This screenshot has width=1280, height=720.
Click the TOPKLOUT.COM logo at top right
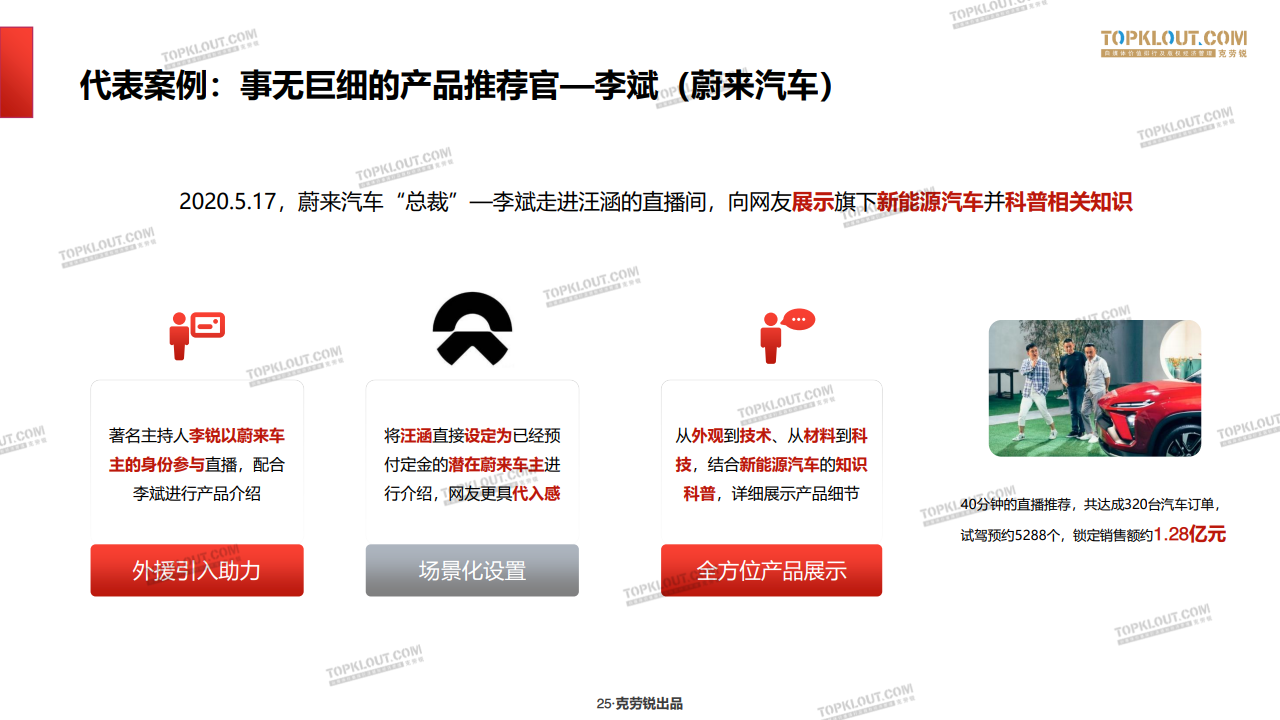coord(1174,42)
